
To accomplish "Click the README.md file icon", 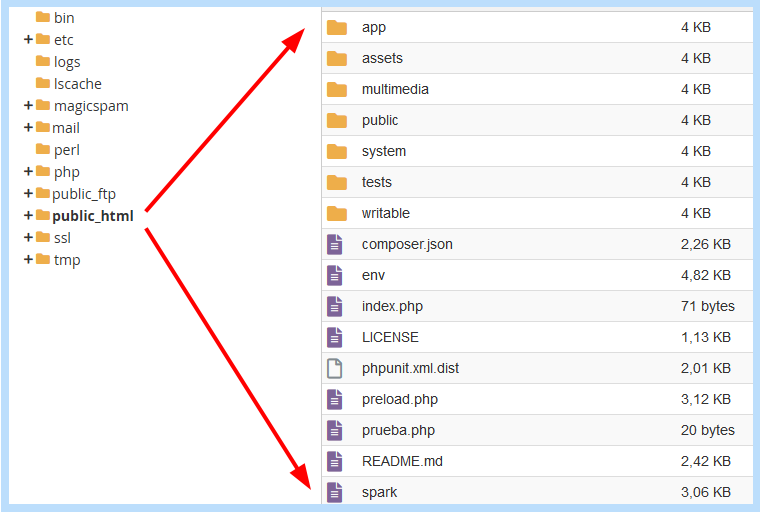I will (334, 462).
